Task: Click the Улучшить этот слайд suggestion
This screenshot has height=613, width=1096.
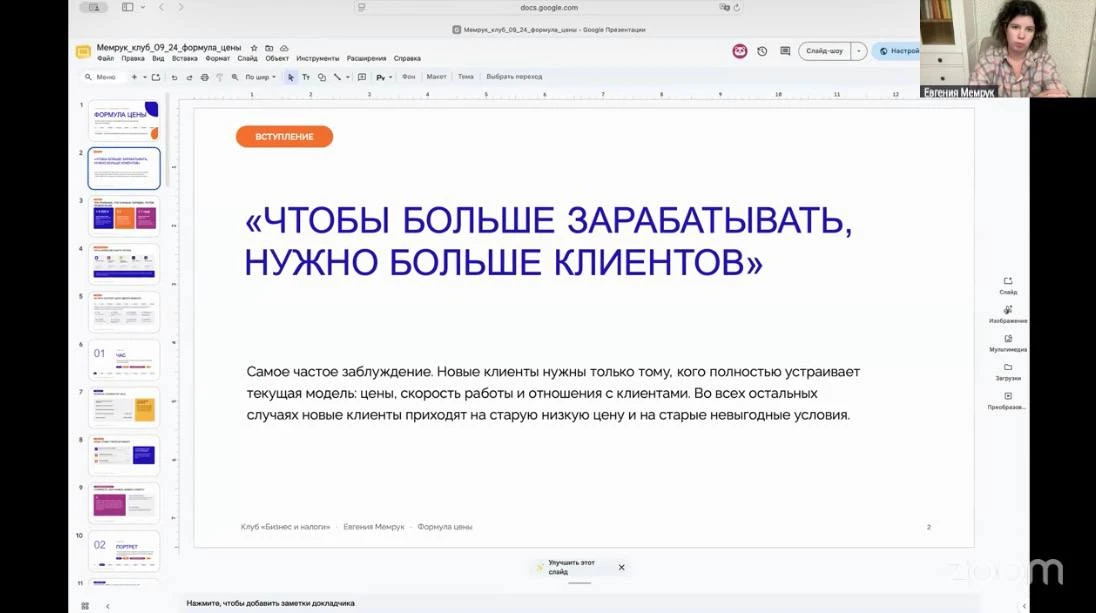Action: (x=570, y=568)
